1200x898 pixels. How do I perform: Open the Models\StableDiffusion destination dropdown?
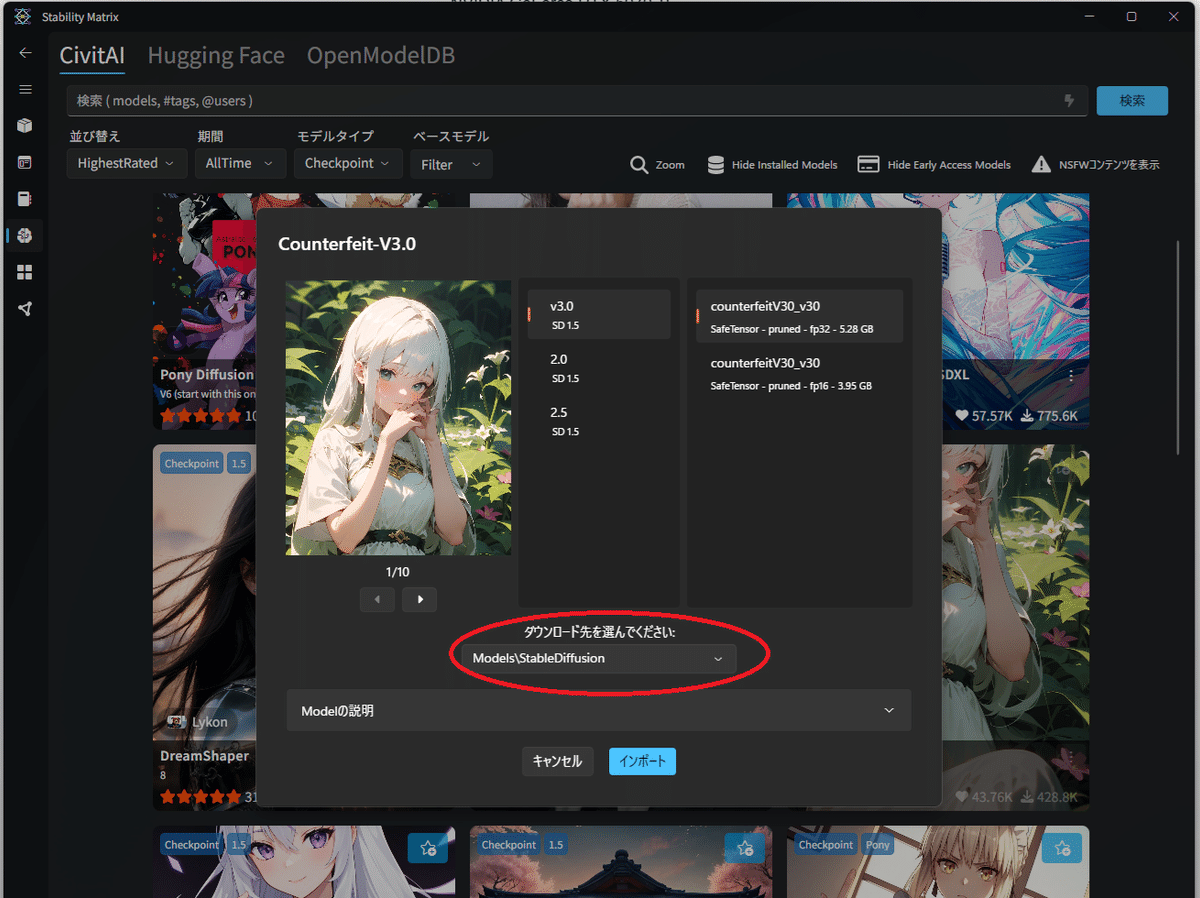pos(598,658)
